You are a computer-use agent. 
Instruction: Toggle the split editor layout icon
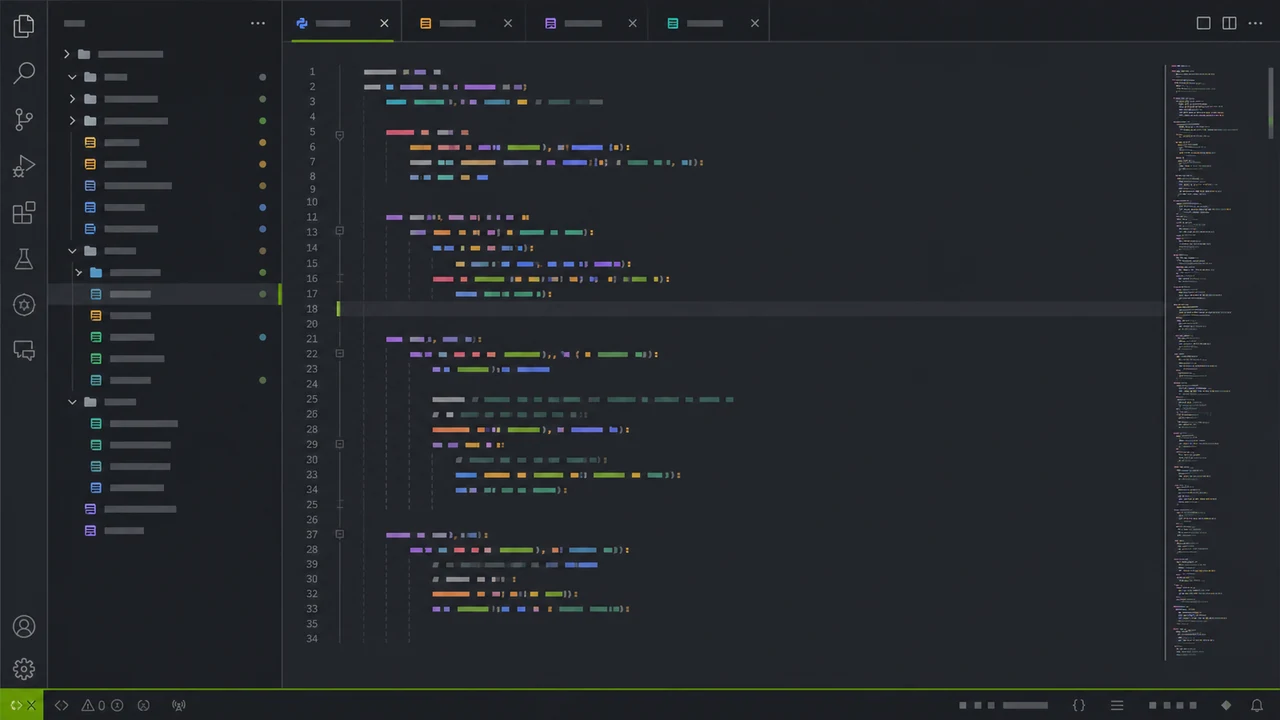[x=1229, y=23]
